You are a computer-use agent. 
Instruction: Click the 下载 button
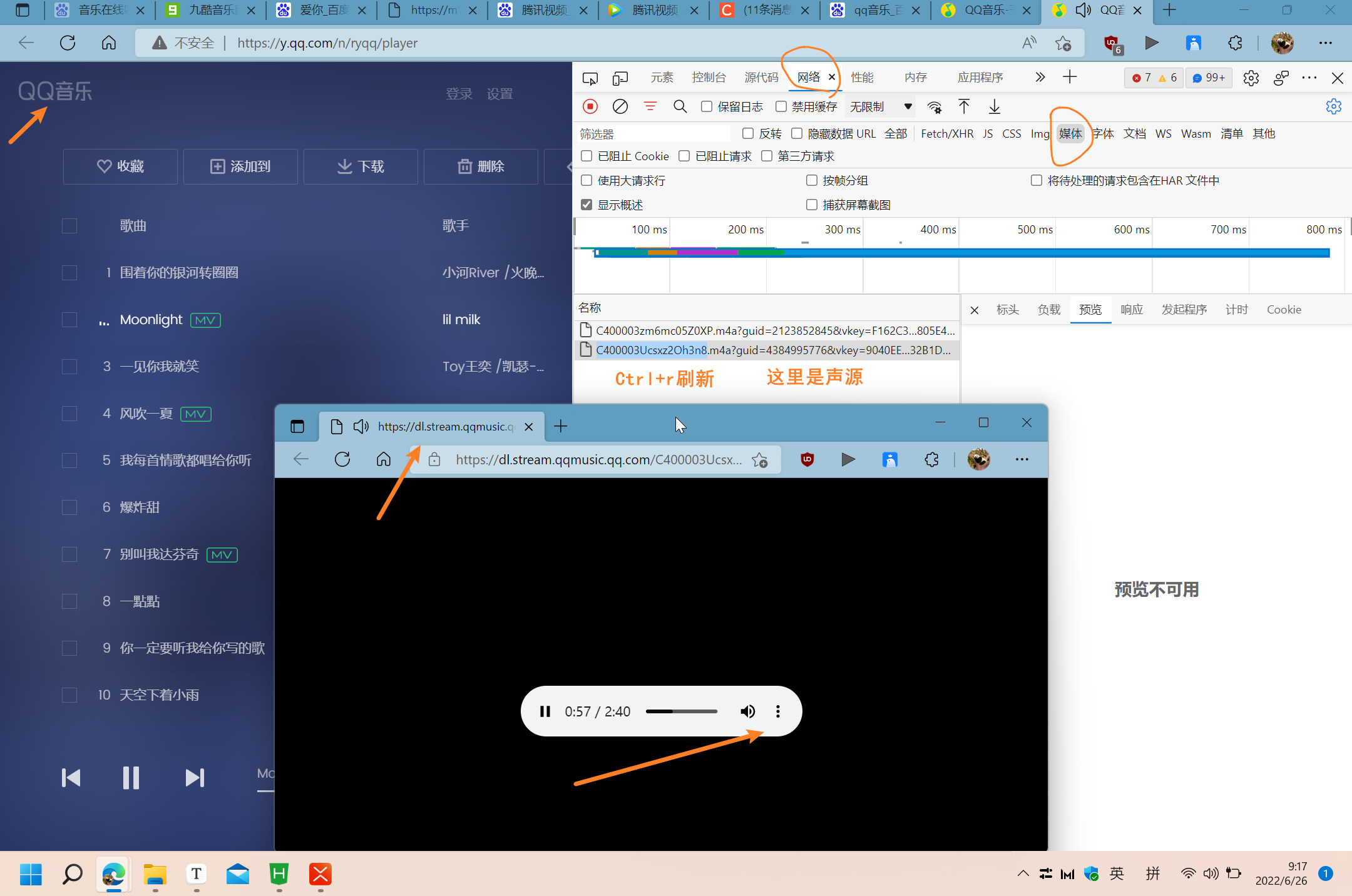click(361, 166)
